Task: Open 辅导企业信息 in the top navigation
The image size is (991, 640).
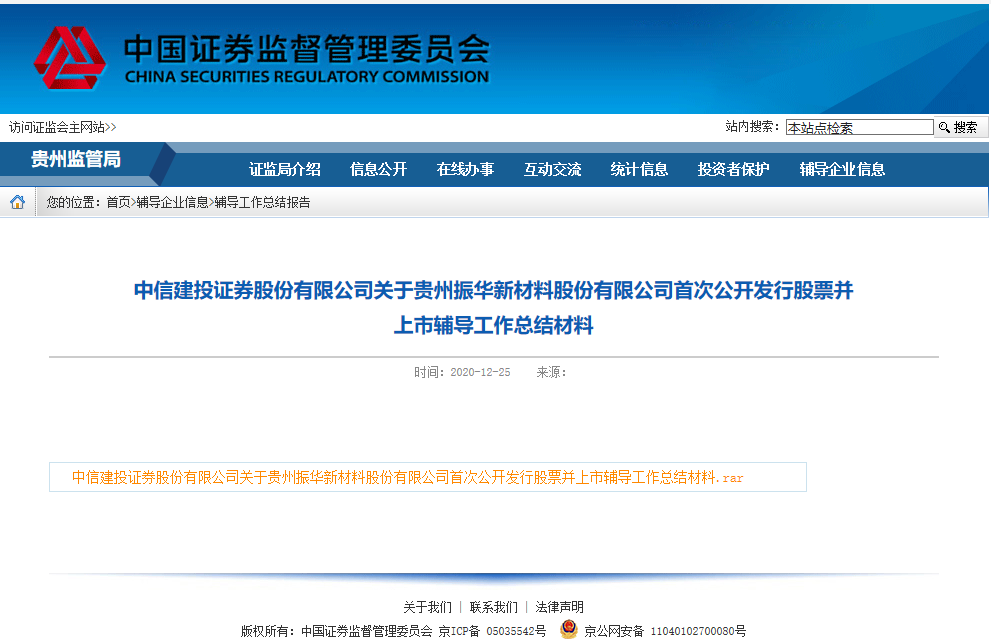Action: tap(842, 169)
